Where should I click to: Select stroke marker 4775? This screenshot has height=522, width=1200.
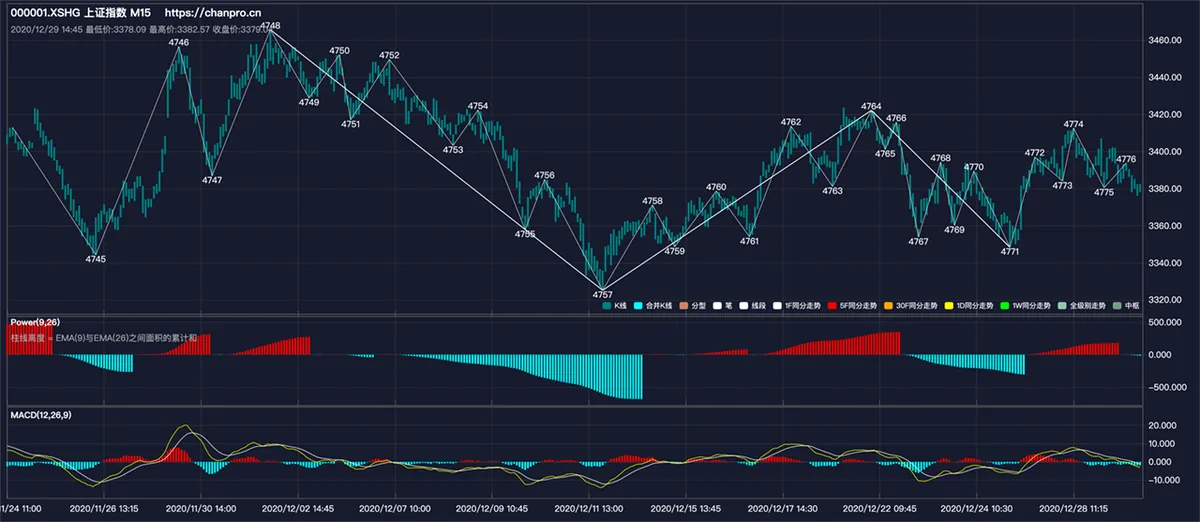pos(1104,192)
